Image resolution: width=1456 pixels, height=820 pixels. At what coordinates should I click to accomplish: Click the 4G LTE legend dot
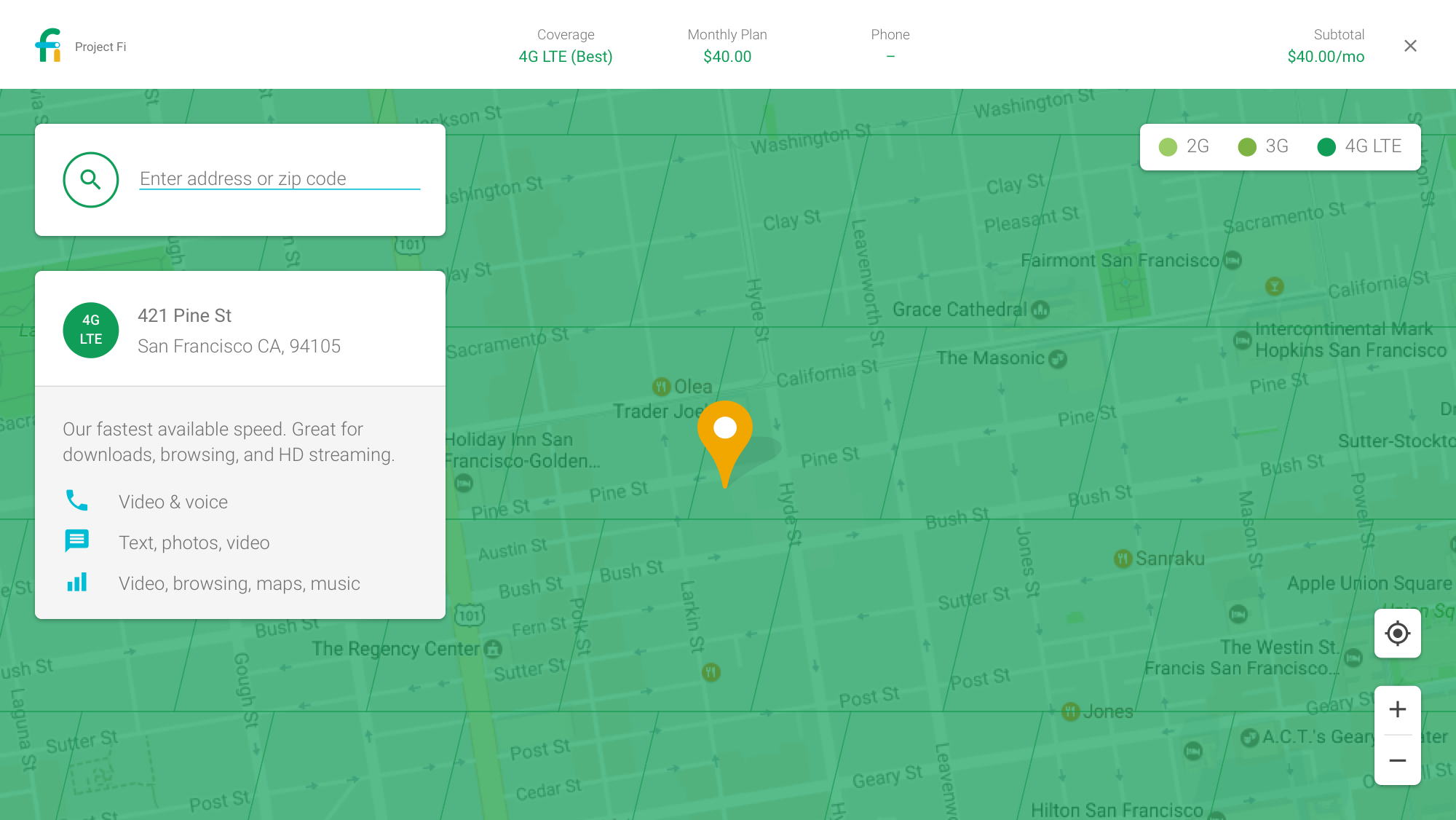(1326, 147)
